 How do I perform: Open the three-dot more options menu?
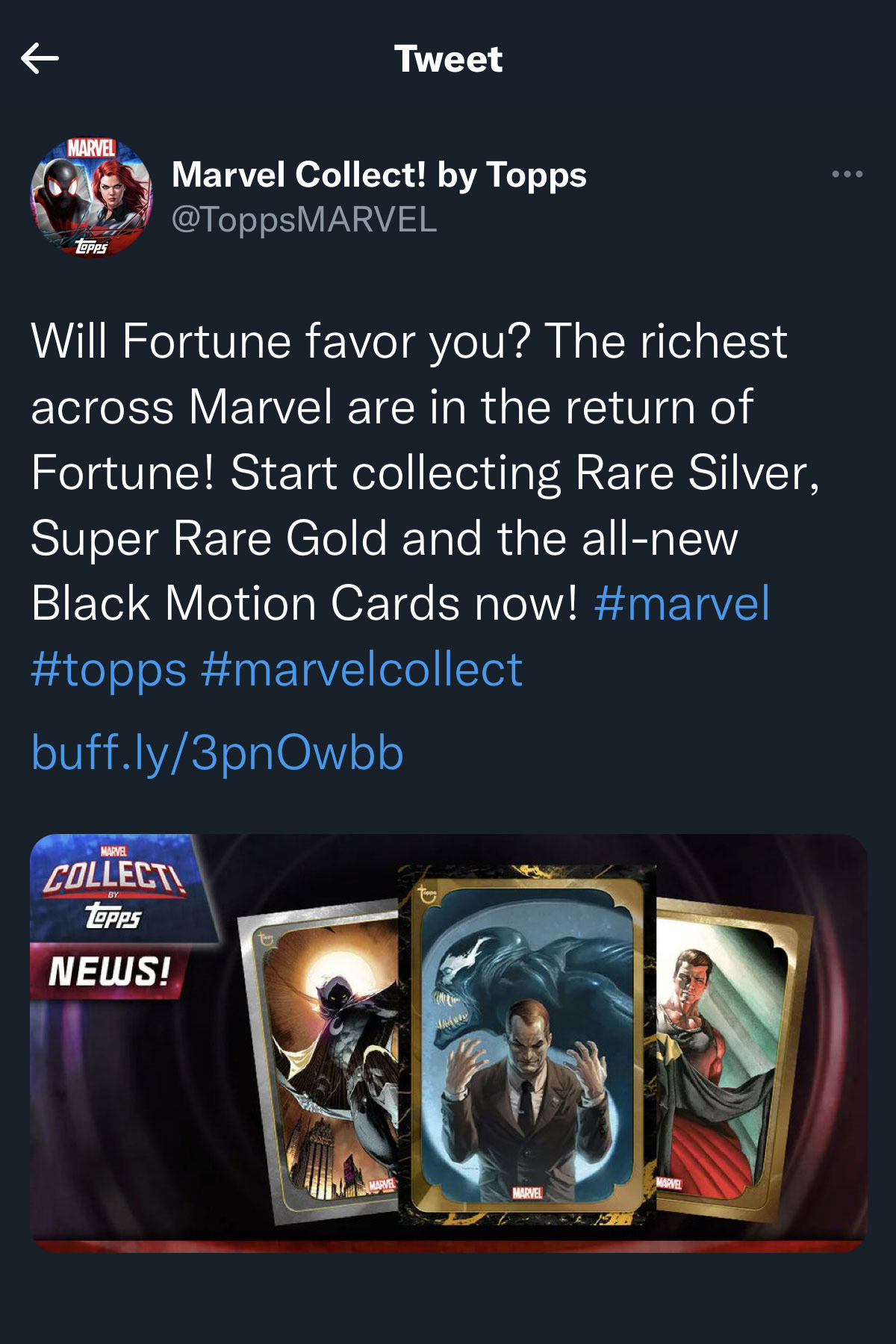point(847,175)
